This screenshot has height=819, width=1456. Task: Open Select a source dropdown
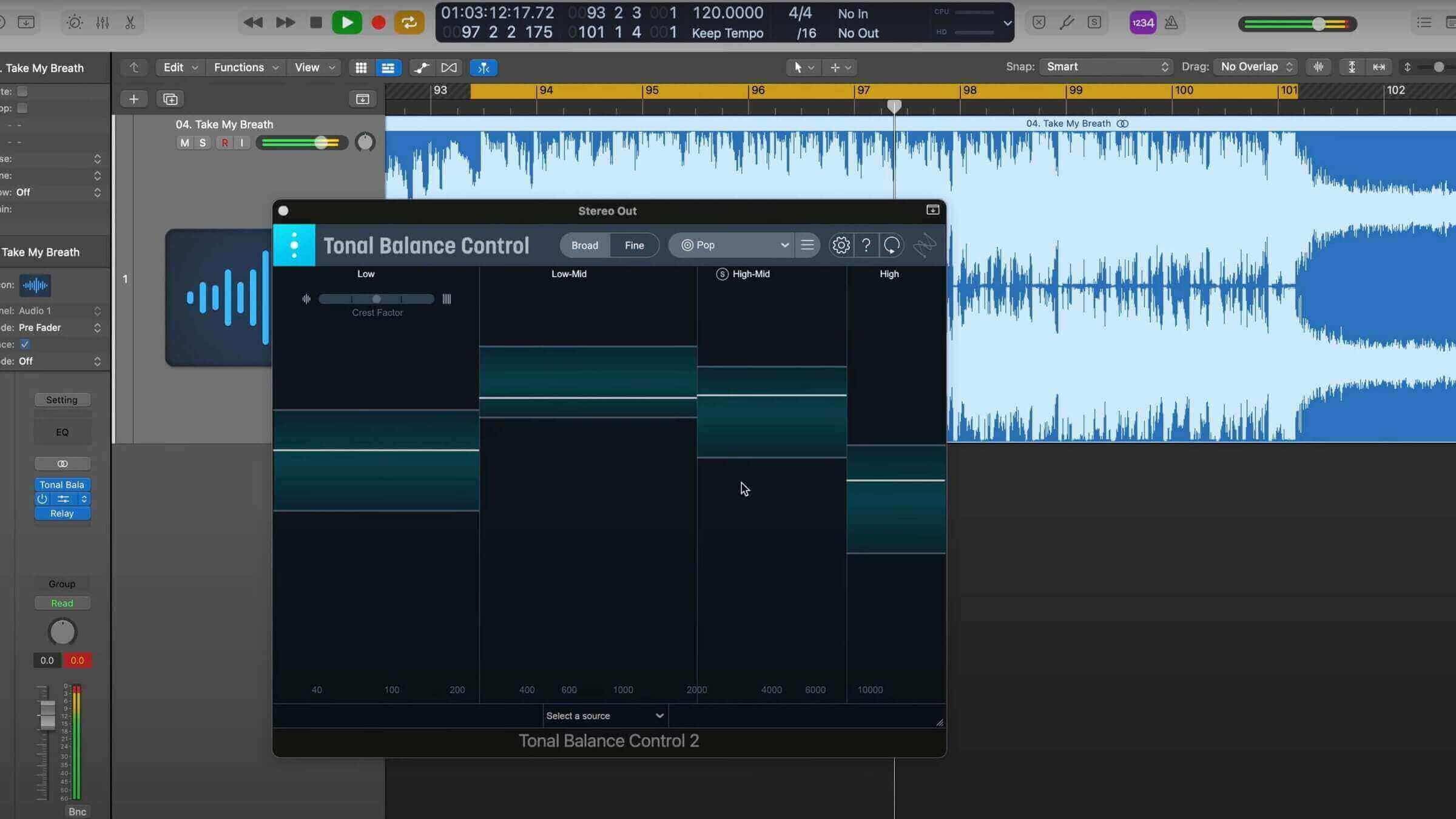(x=605, y=716)
